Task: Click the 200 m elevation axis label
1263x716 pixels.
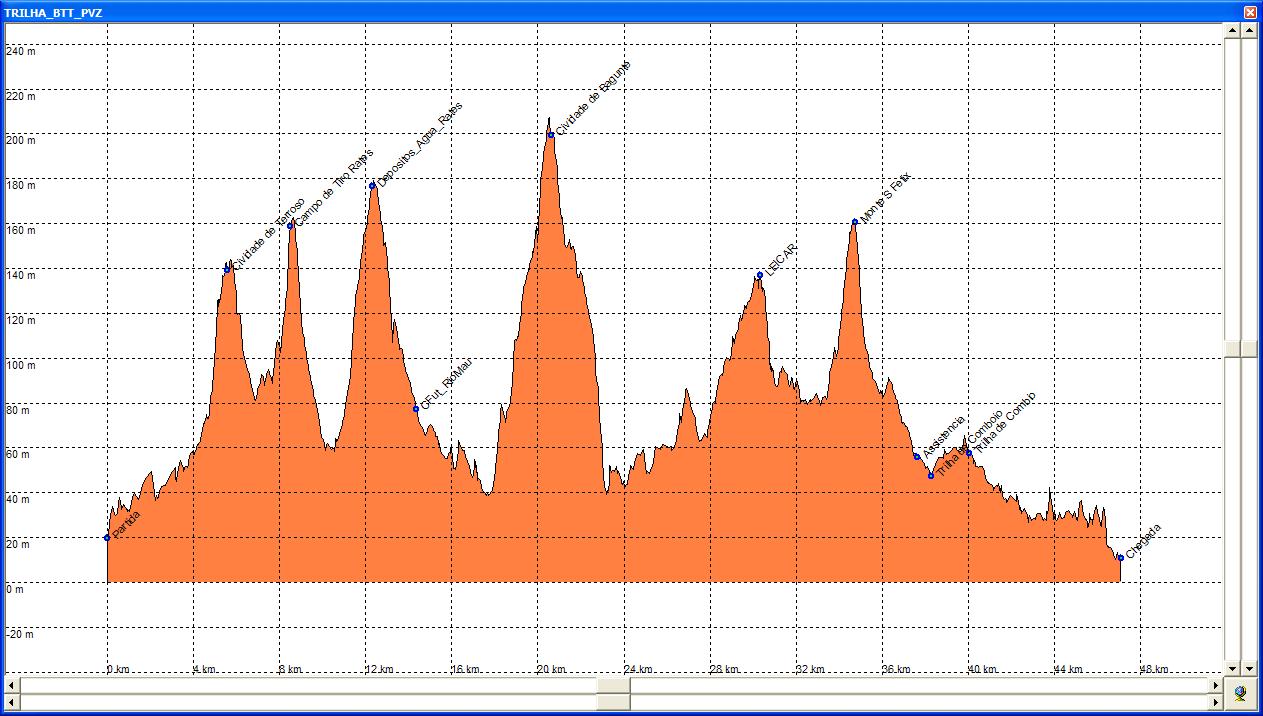Action: click(x=21, y=141)
